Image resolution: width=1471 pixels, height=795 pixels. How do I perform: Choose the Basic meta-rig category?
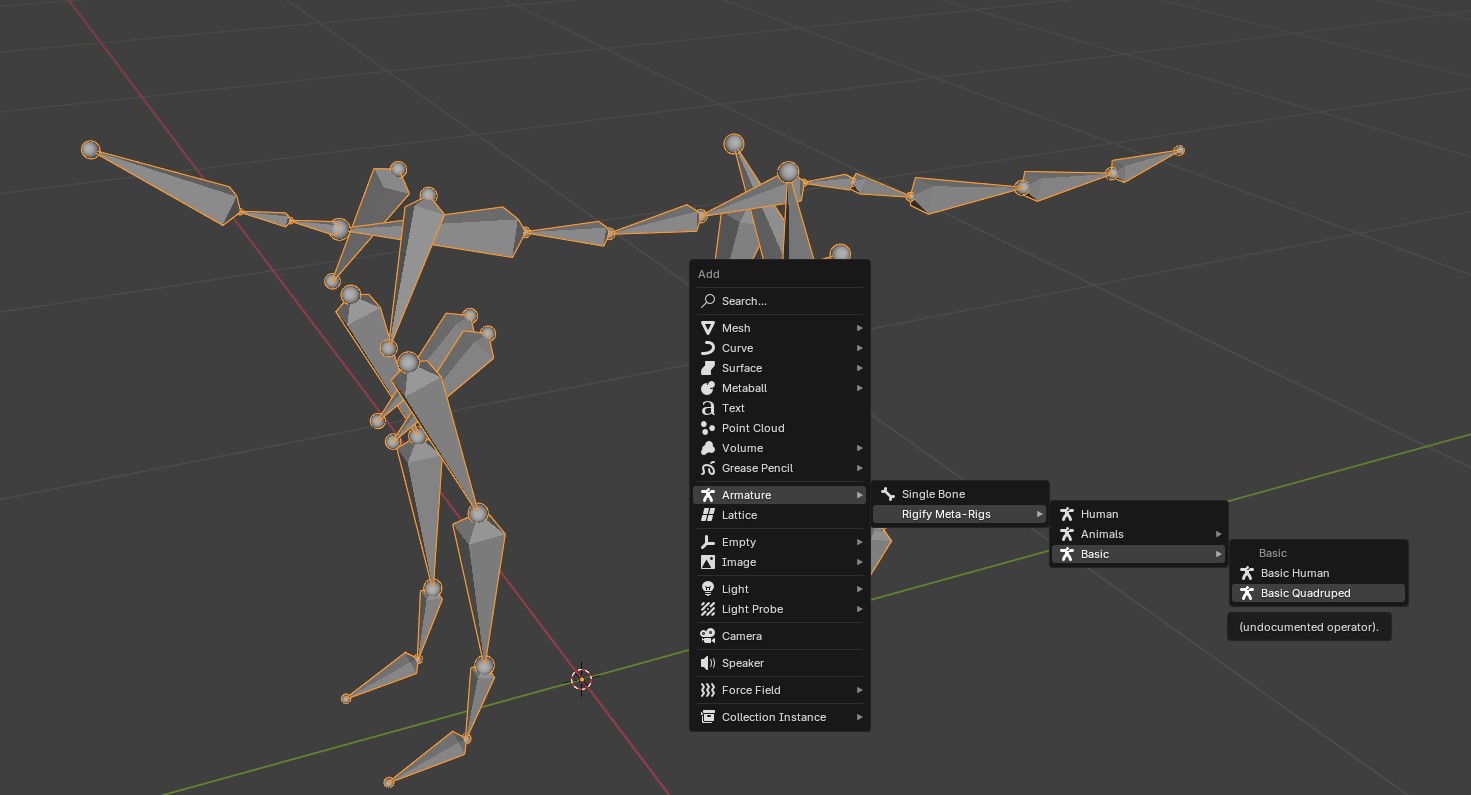pyautogui.click(x=1139, y=554)
